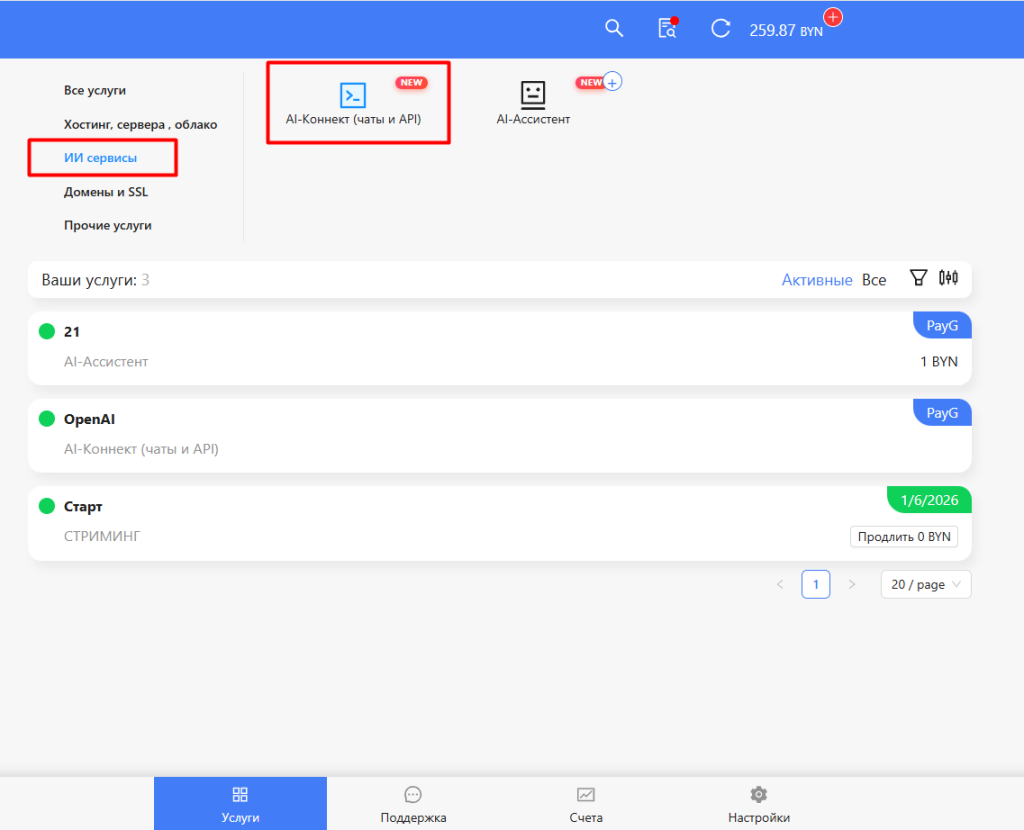The height and width of the screenshot is (830, 1024).
Task: Open the OpenAI service entry
Action: point(90,419)
